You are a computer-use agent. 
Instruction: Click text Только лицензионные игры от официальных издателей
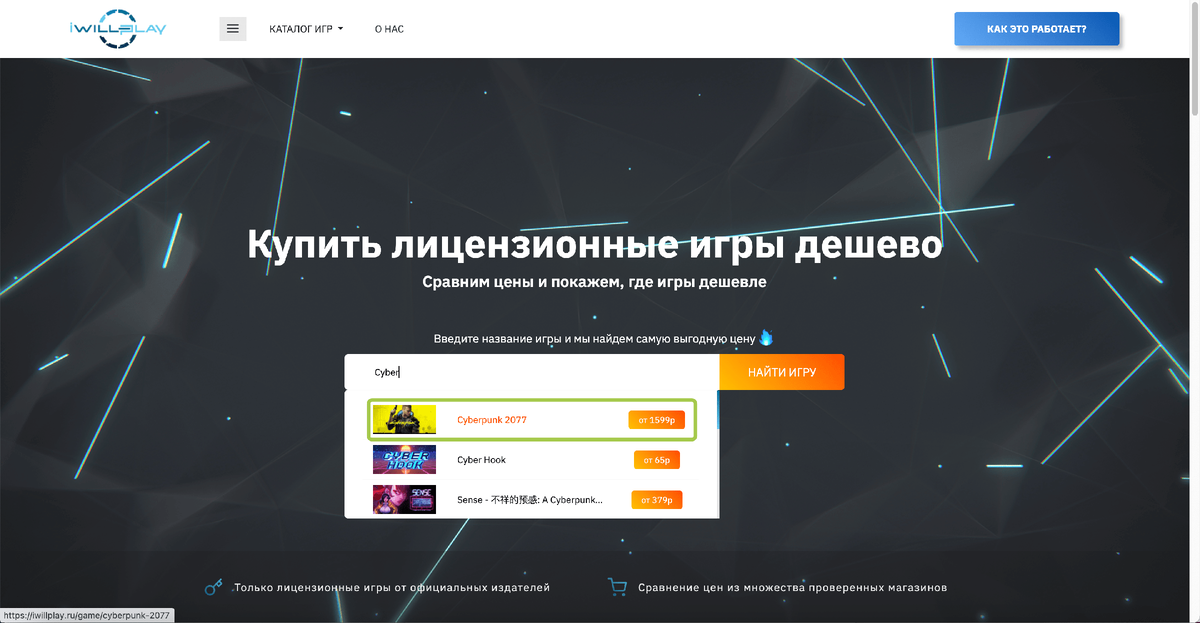tap(392, 588)
